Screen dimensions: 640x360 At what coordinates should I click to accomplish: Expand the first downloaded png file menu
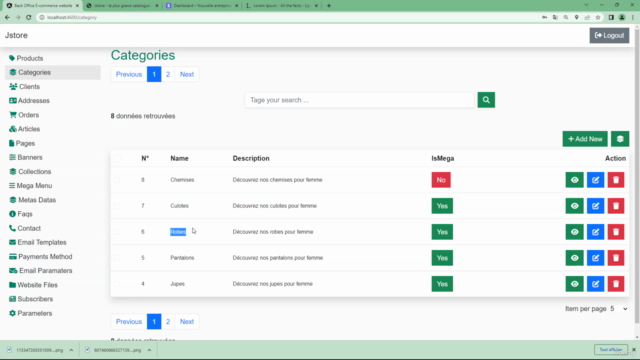pyautogui.click(x=71, y=350)
